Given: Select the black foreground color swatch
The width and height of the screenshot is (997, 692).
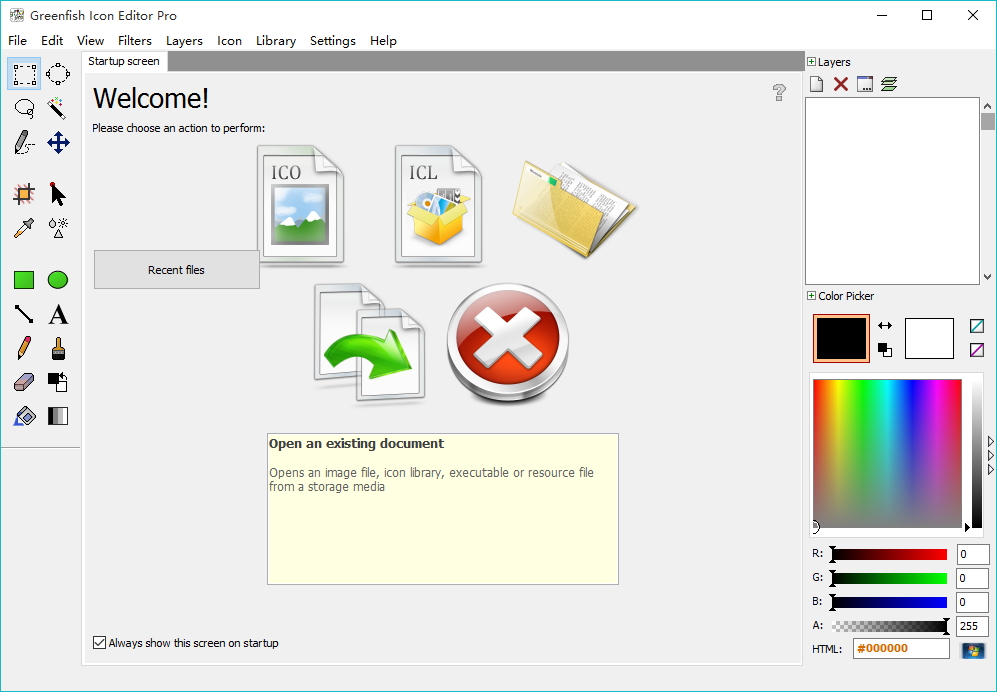Looking at the screenshot, I should [x=841, y=338].
